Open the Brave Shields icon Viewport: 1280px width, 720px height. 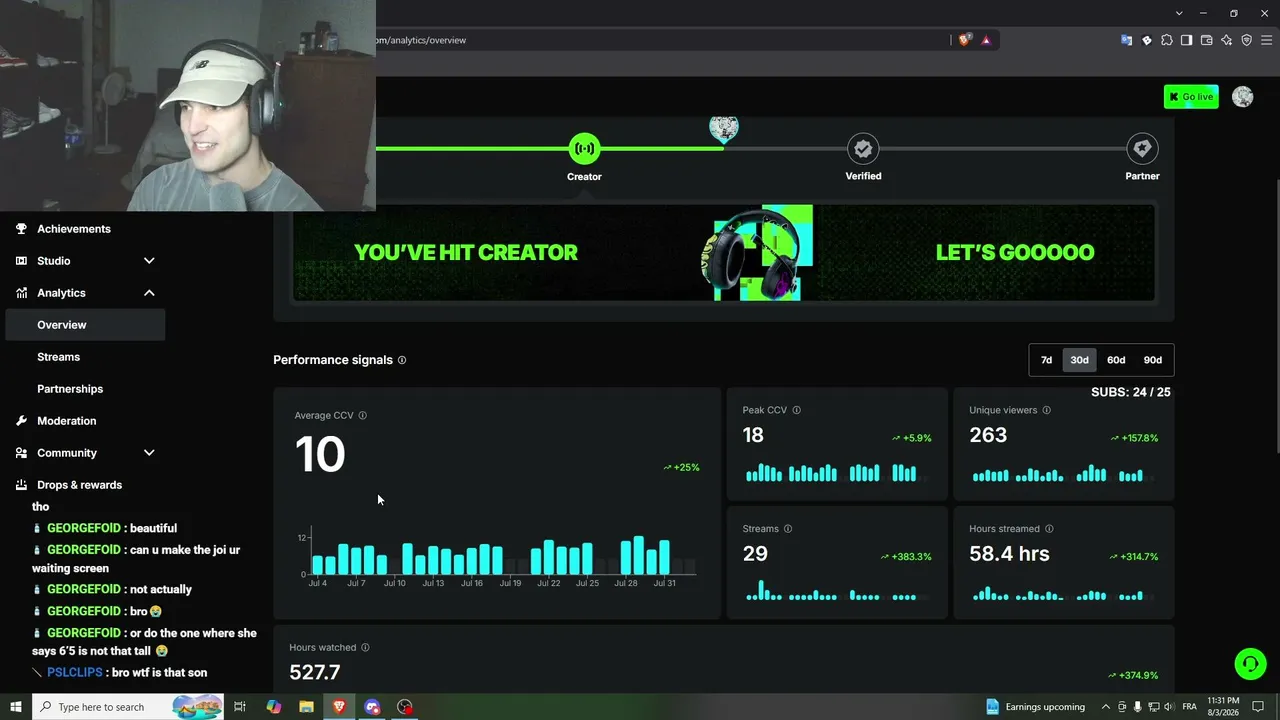965,40
